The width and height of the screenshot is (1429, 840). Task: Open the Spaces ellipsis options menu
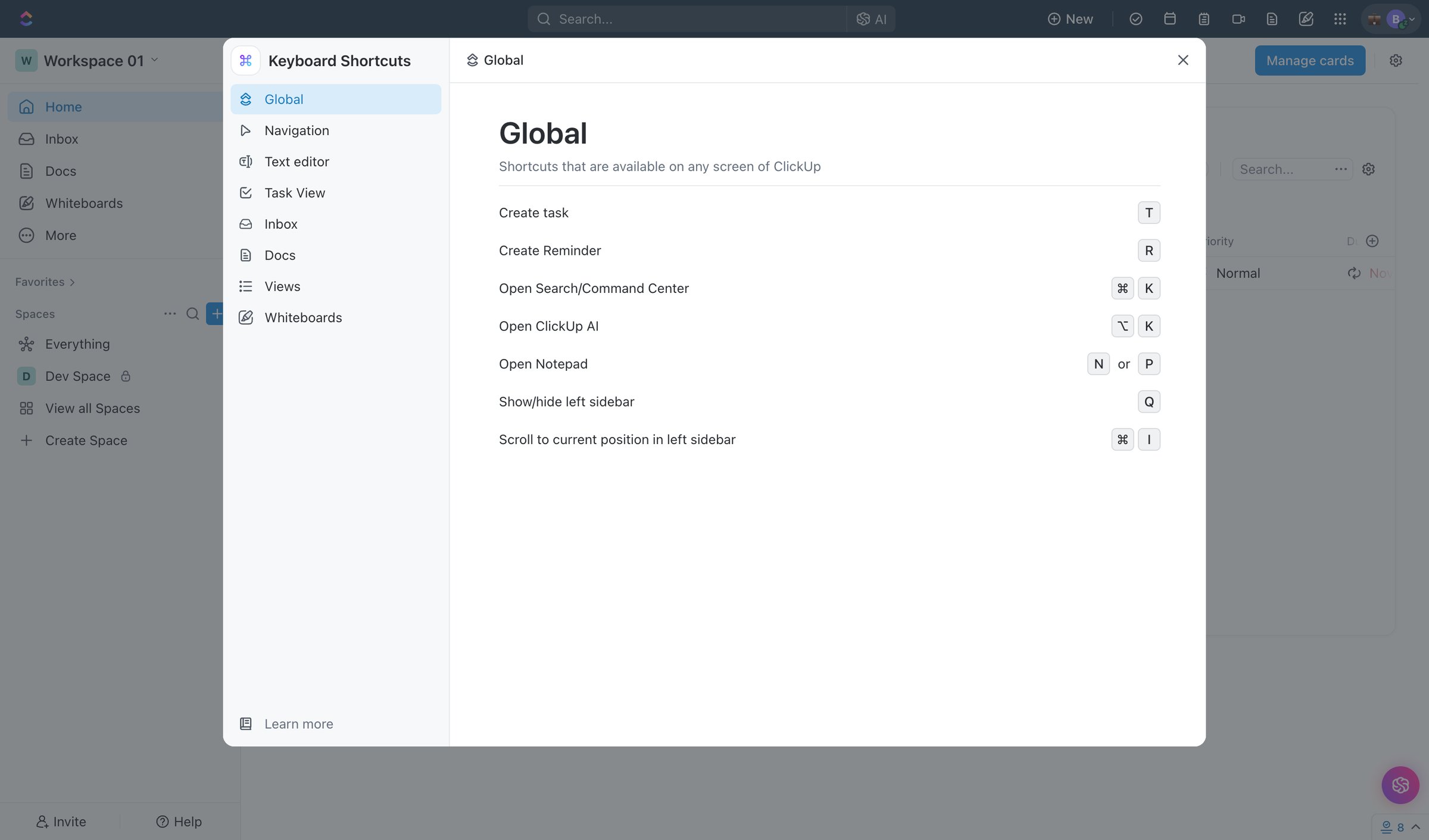point(170,314)
